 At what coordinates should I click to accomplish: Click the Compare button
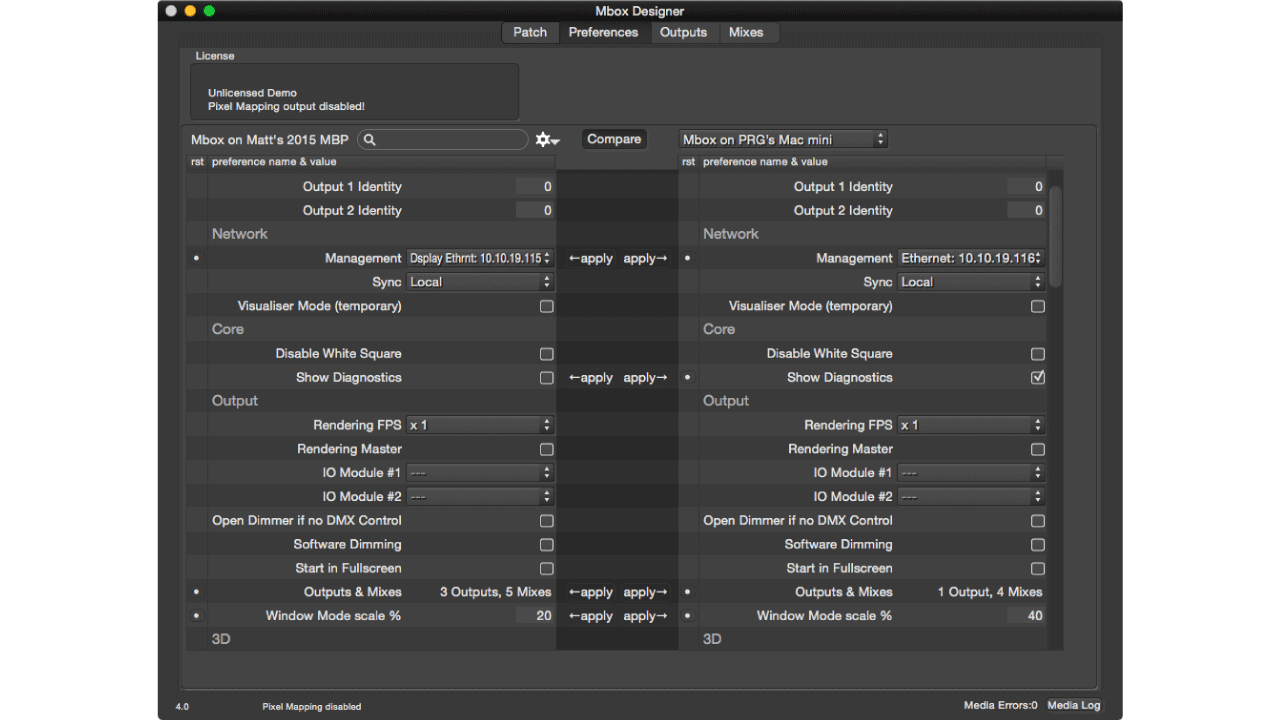(x=614, y=140)
